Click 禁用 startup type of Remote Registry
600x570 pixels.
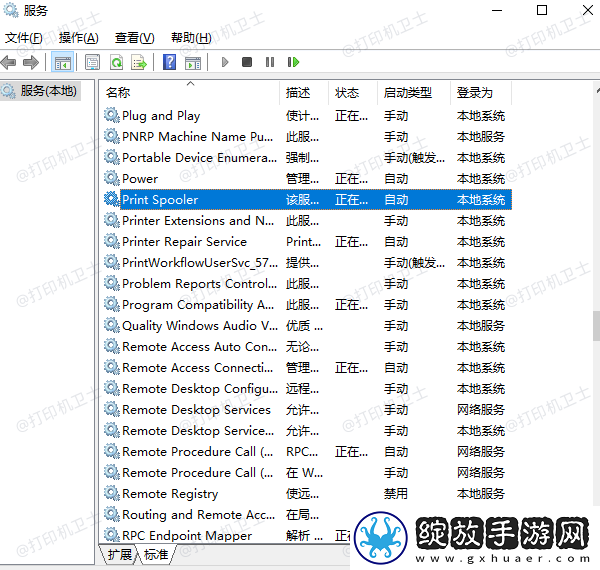click(x=396, y=493)
